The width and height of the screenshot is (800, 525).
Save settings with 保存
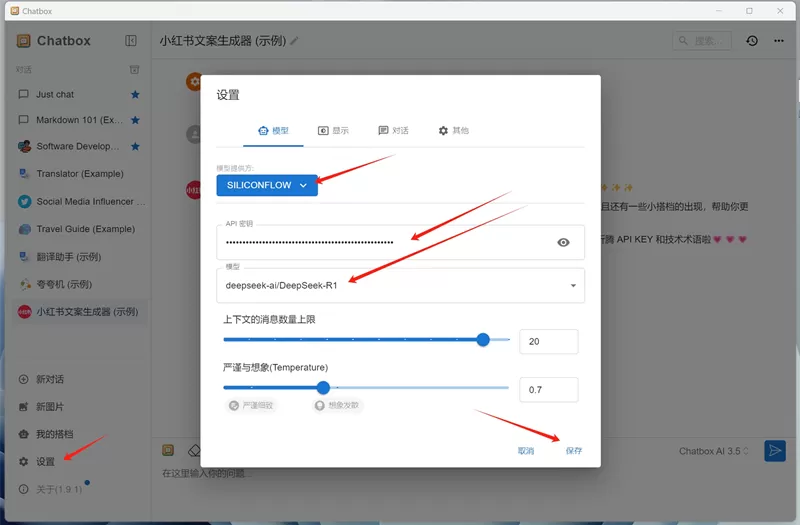point(573,451)
